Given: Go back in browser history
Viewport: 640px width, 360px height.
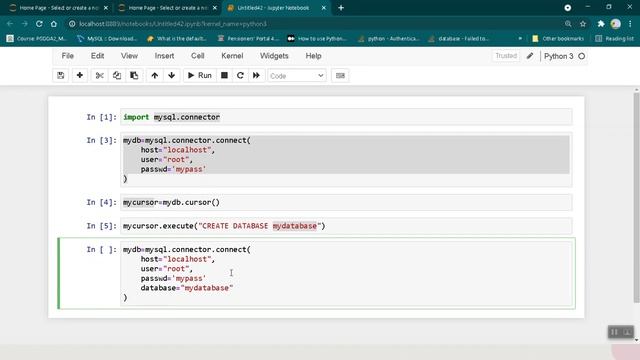Looking at the screenshot, I should tap(10, 24).
